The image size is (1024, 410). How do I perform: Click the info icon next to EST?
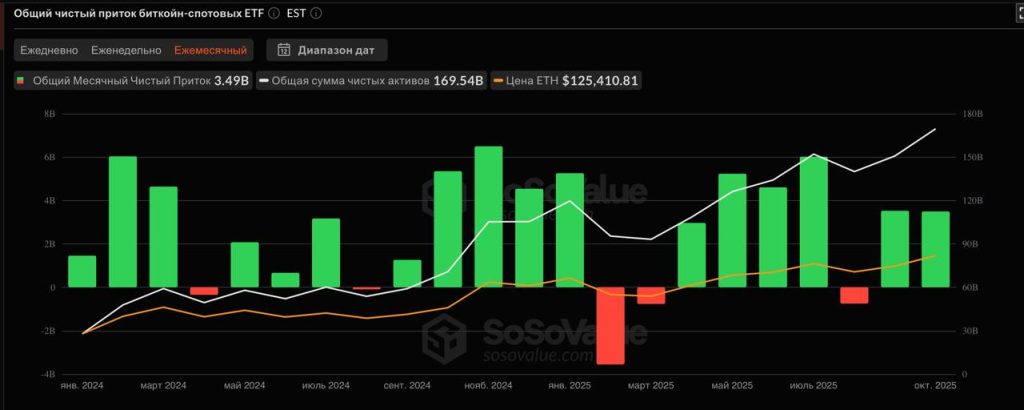click(x=316, y=13)
